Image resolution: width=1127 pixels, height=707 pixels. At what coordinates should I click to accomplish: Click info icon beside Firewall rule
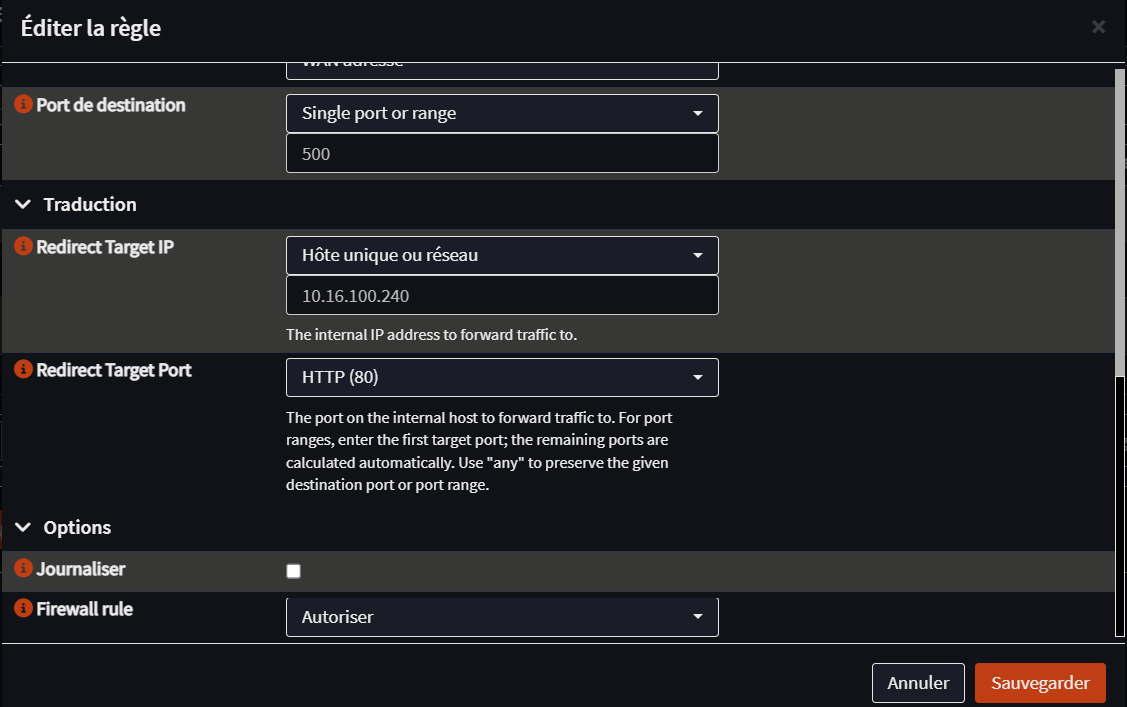[23, 609]
